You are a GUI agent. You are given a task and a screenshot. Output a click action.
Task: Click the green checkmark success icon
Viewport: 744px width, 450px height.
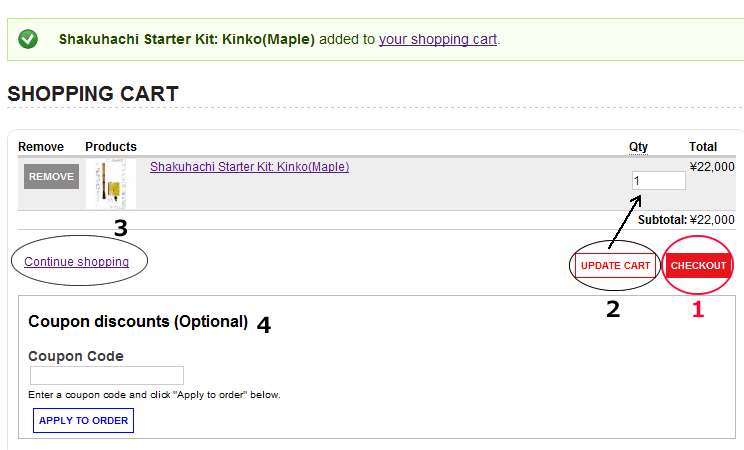pyautogui.click(x=28, y=39)
